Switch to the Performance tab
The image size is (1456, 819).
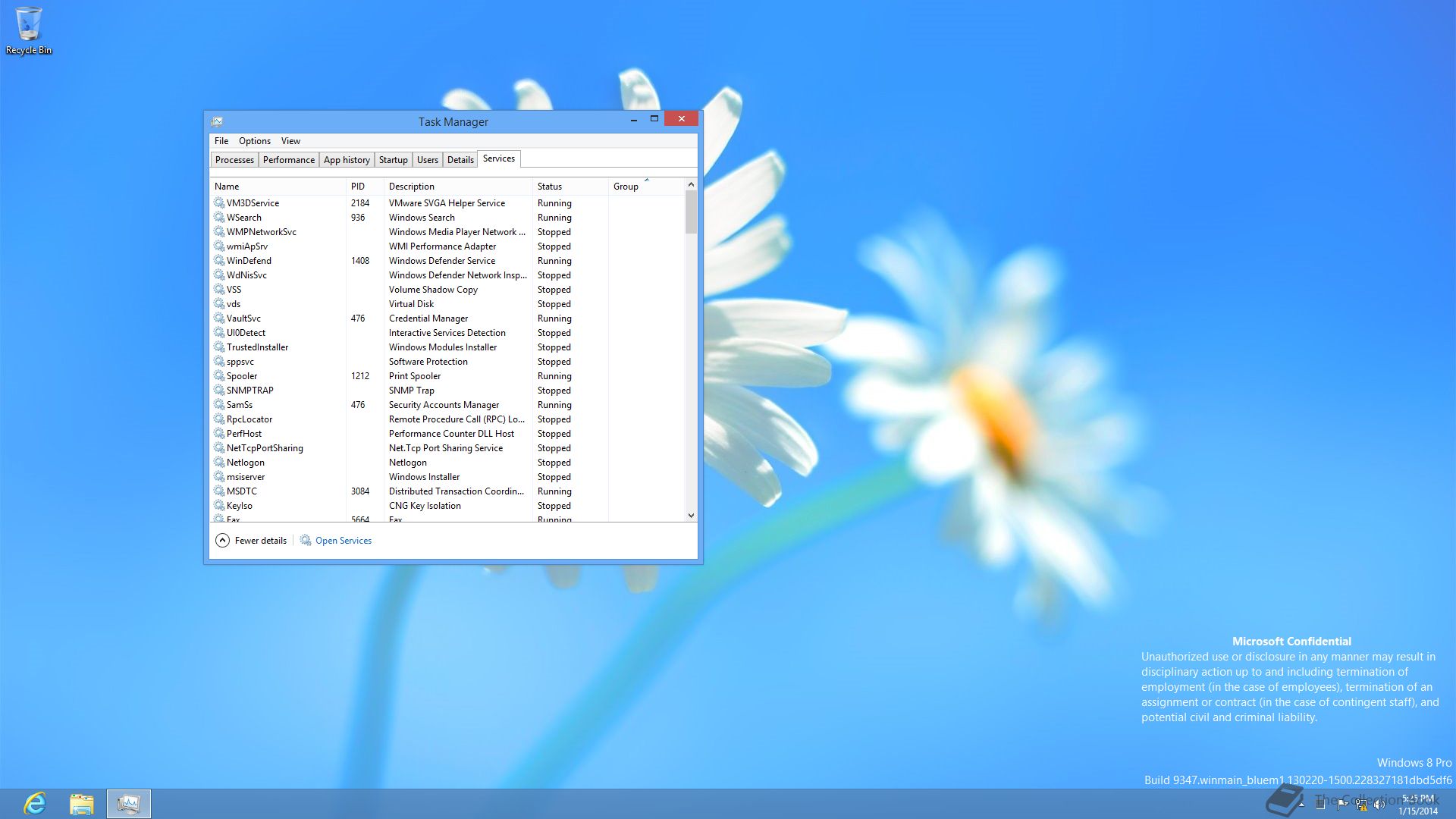tap(288, 160)
